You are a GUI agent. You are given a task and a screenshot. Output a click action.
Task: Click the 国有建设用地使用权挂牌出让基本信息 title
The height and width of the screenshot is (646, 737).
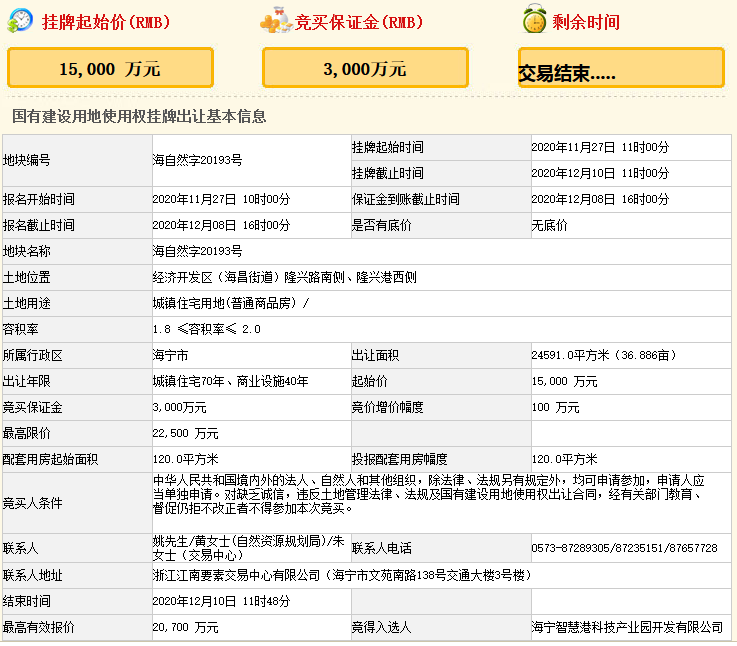[139, 116]
